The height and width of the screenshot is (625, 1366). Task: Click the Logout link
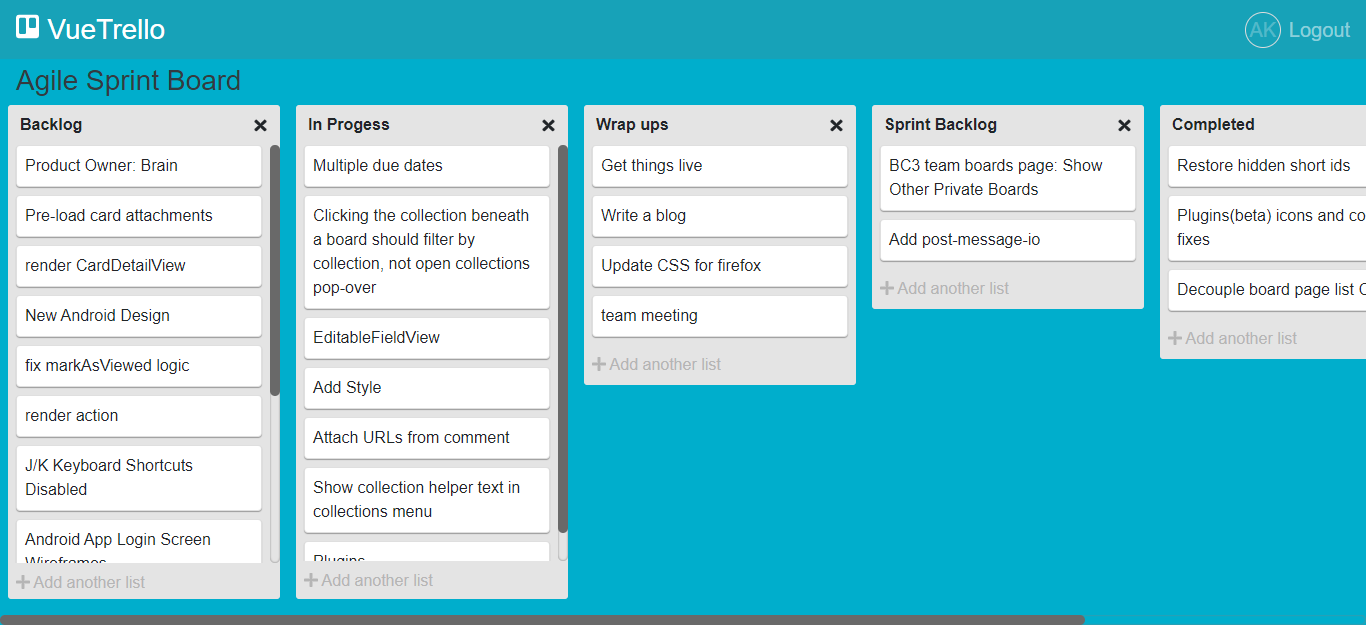coord(1320,30)
